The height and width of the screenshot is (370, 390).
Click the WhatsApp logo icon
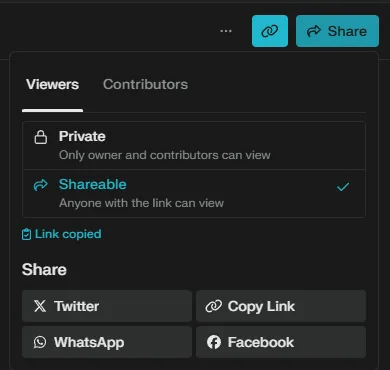pos(40,342)
